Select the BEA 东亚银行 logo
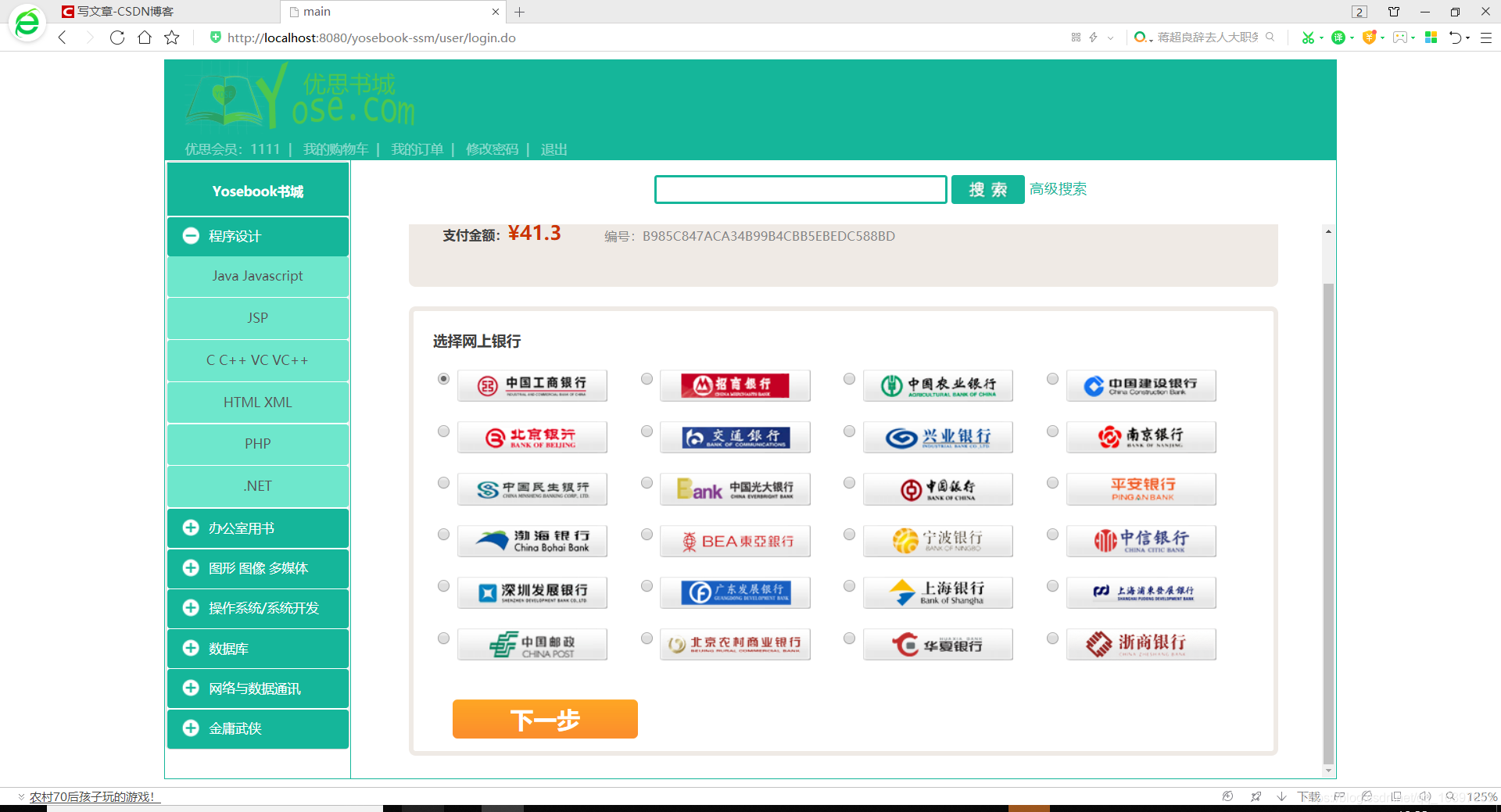The height and width of the screenshot is (812, 1501). coord(735,540)
